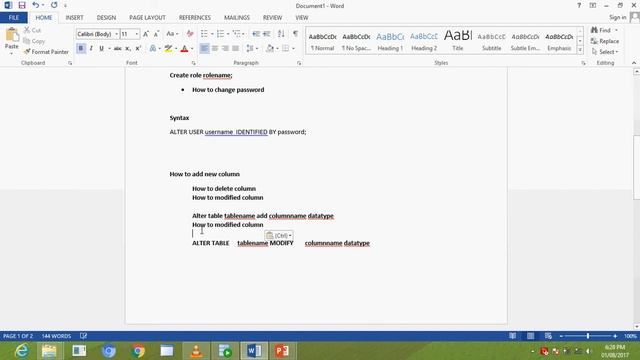The image size is (640, 360).
Task: Apply strikethrough formatting
Action: click(x=118, y=49)
